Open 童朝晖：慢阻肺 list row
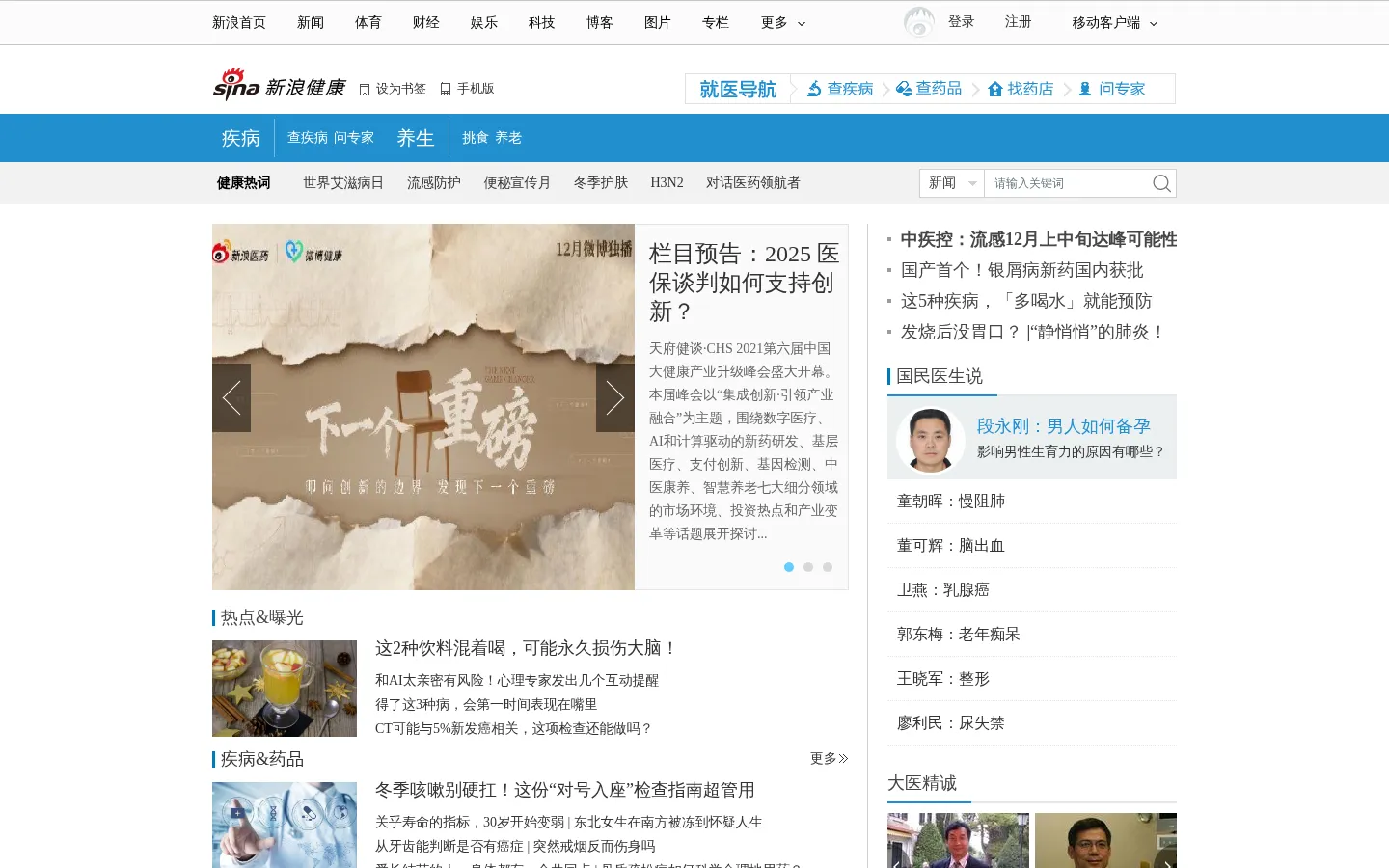 (x=1032, y=502)
